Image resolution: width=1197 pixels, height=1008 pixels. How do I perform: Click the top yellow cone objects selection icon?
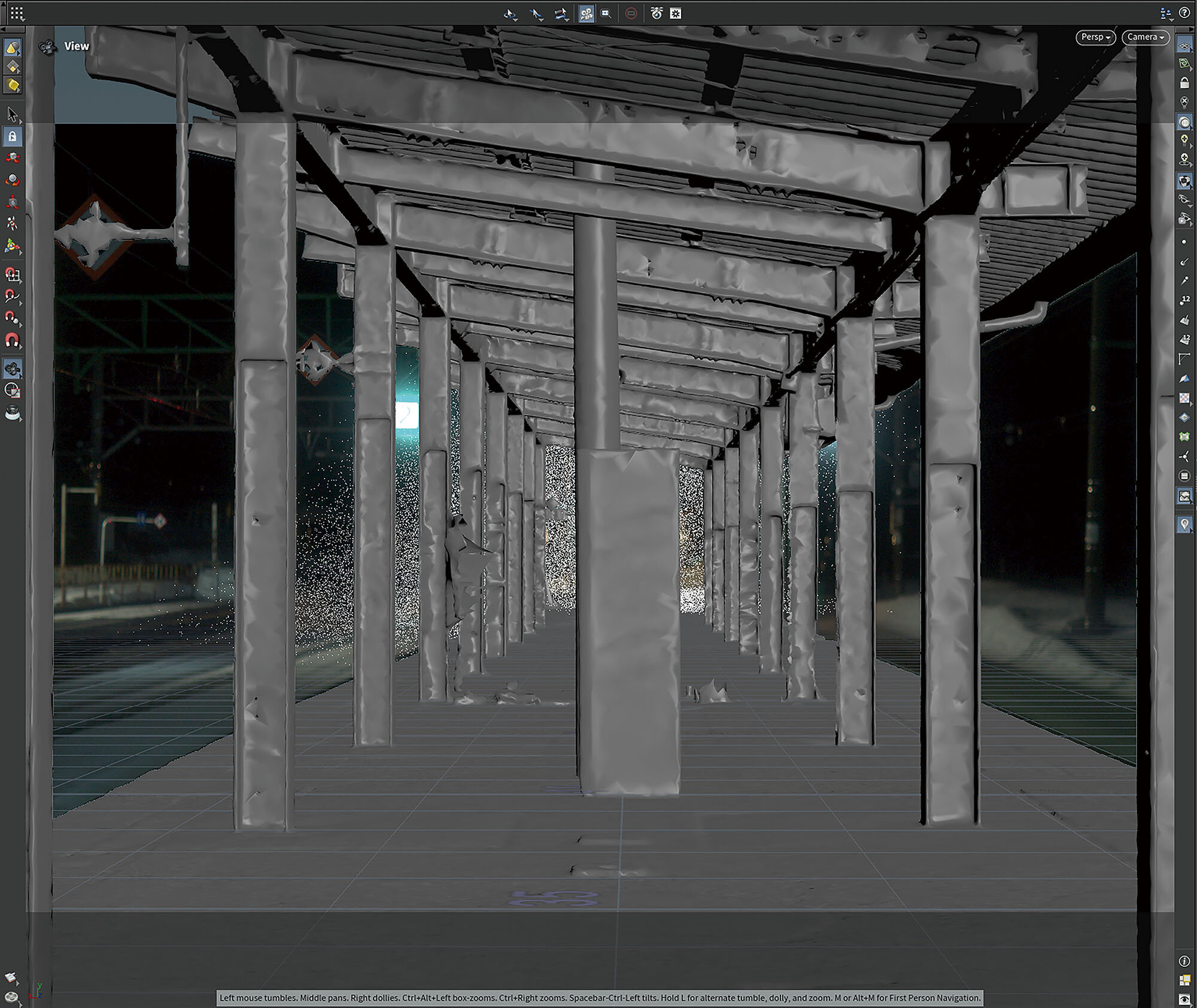pos(12,48)
